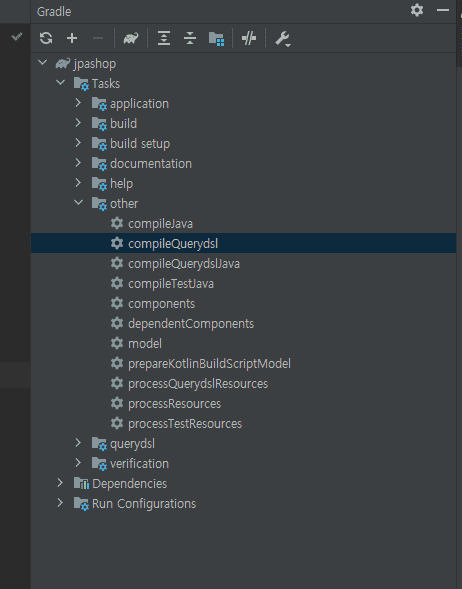Collapse the Tasks folder chevron
The height and width of the screenshot is (589, 462).
pos(60,82)
